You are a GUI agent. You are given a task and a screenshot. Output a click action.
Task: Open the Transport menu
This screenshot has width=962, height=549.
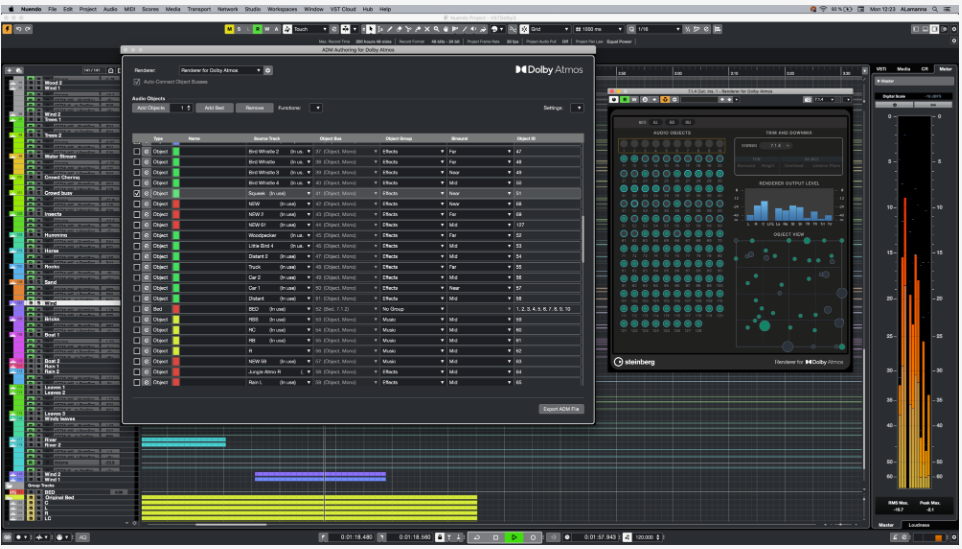[199, 9]
